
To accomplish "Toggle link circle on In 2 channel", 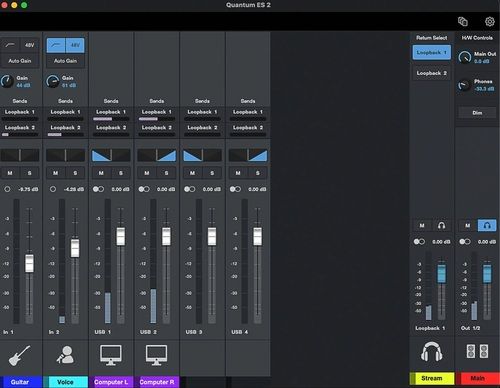I will coord(53,189).
